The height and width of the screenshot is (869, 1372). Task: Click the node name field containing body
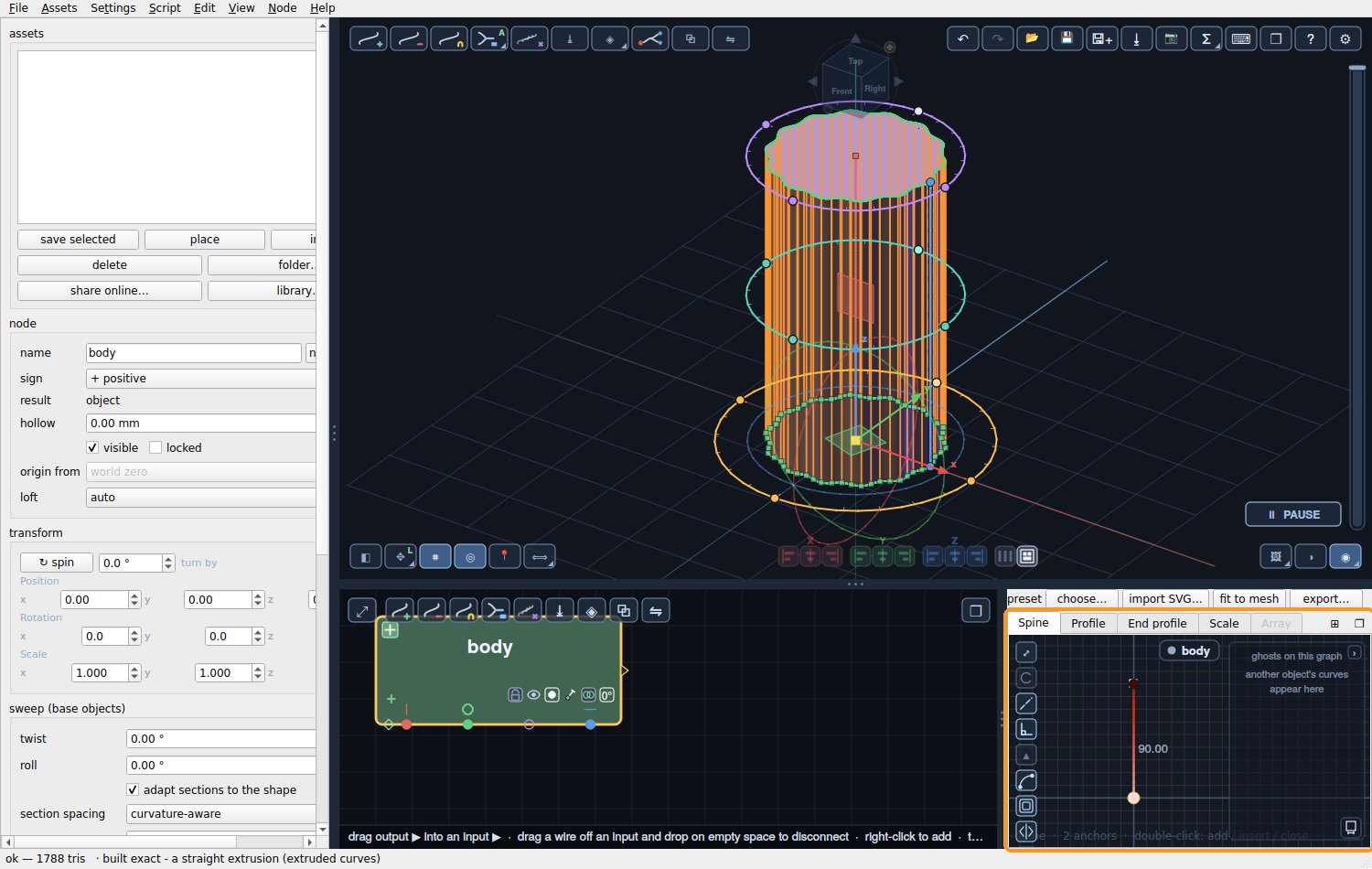pyautogui.click(x=194, y=352)
